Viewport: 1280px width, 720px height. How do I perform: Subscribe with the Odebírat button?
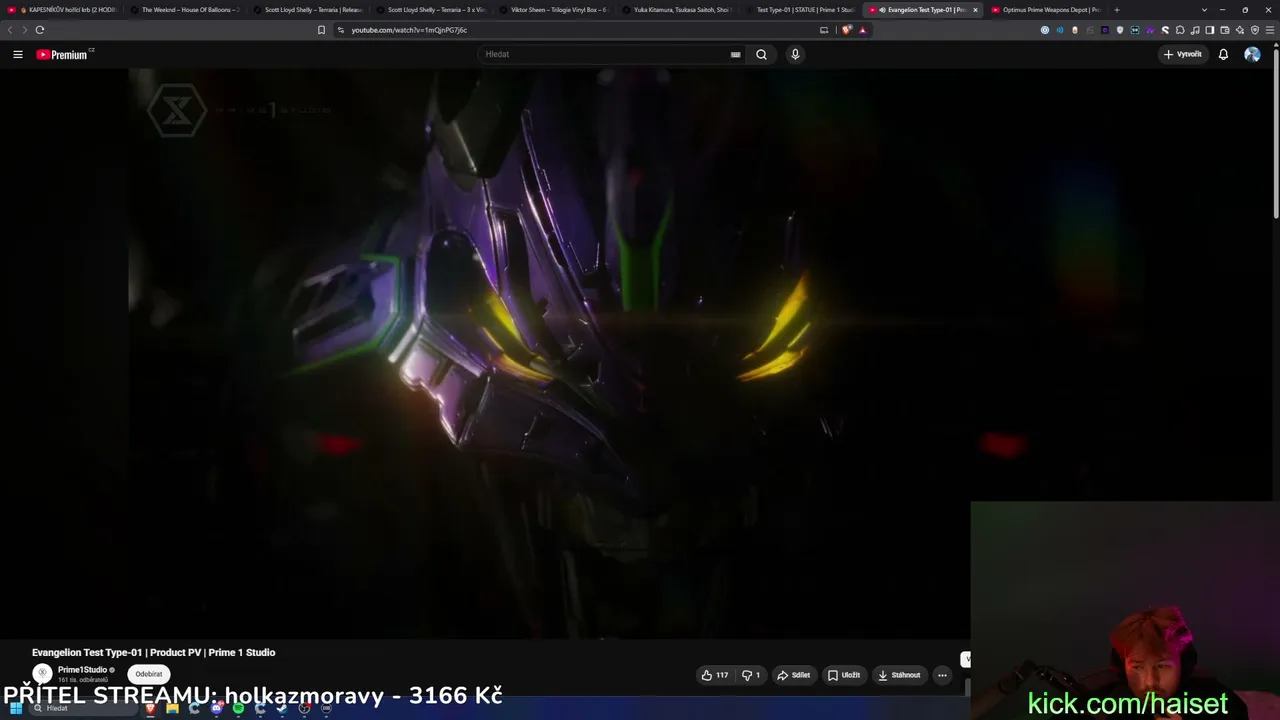coord(149,674)
